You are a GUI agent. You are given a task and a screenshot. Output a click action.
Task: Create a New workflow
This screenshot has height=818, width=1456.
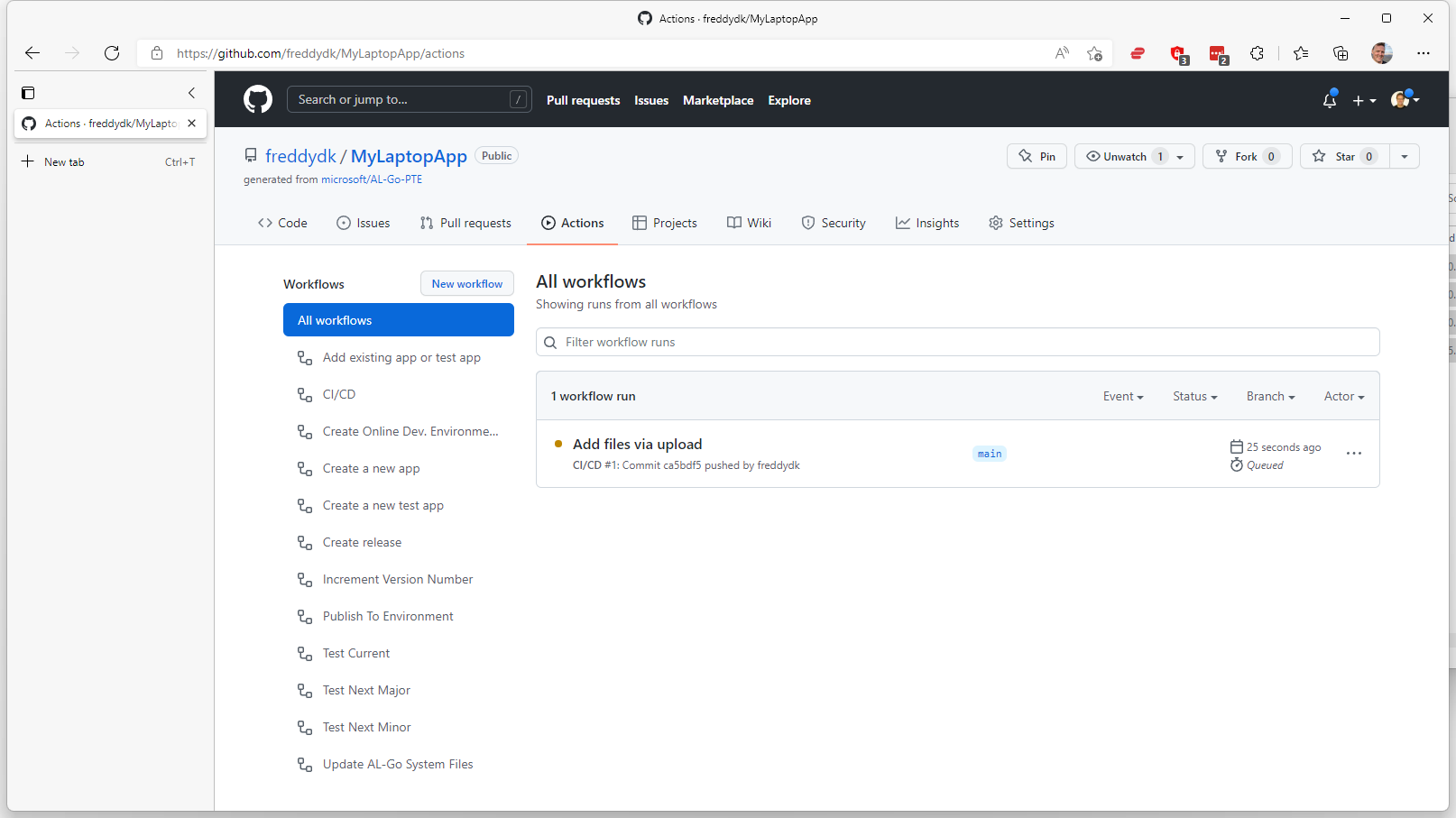pyautogui.click(x=466, y=283)
